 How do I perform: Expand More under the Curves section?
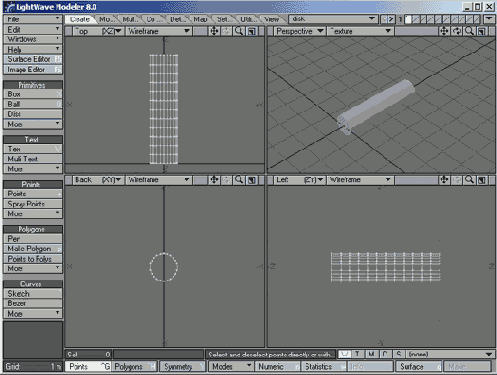[x=33, y=314]
